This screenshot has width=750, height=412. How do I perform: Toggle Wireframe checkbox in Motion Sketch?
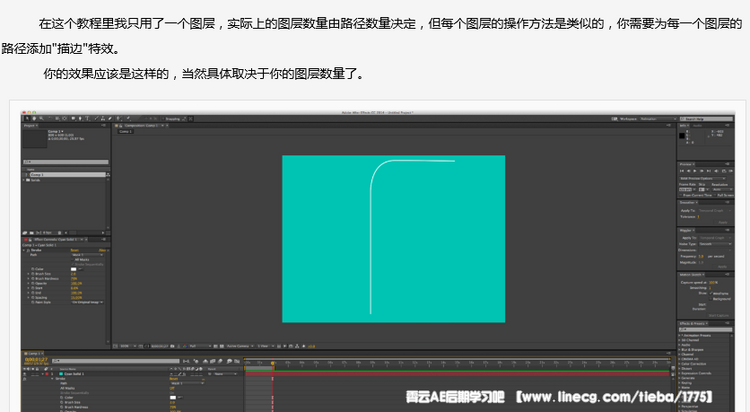click(711, 293)
